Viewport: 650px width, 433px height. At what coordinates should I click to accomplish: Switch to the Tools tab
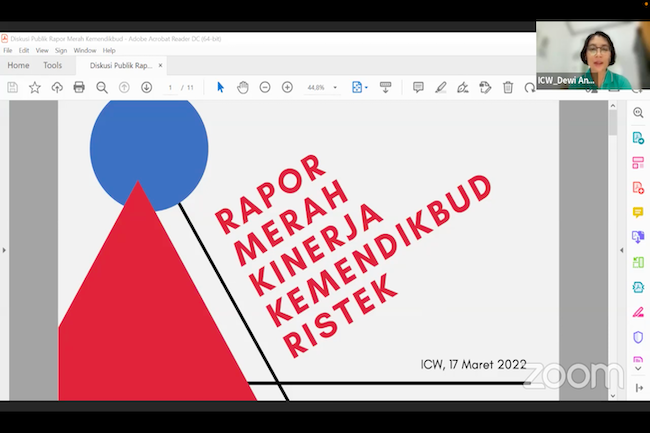[52, 65]
